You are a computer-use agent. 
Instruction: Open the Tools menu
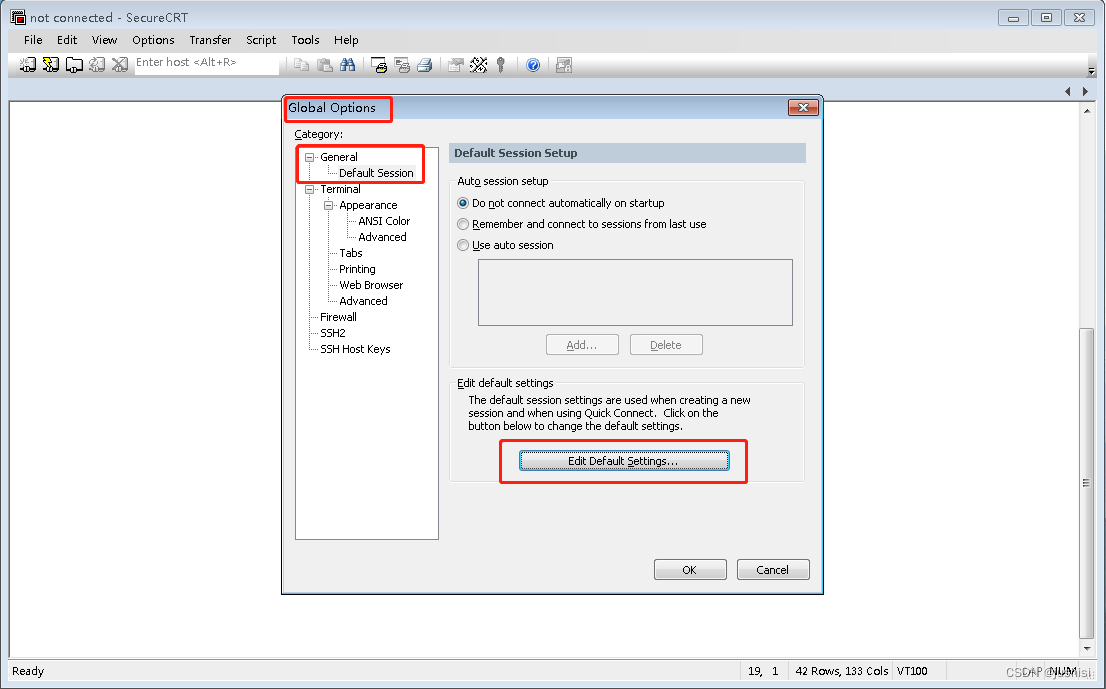305,40
